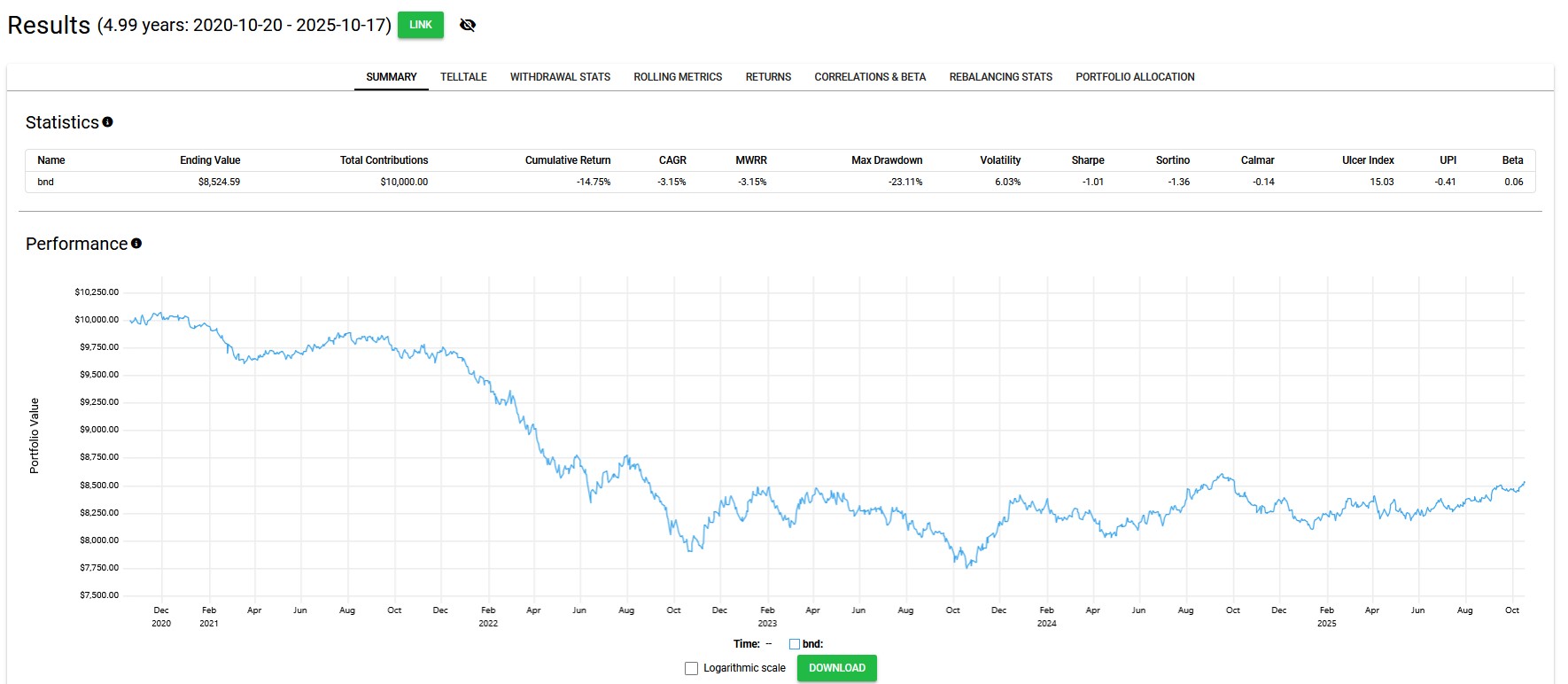Click the Portfolio Value axis label
Viewport: 1568px width, 684px height.
pos(35,436)
